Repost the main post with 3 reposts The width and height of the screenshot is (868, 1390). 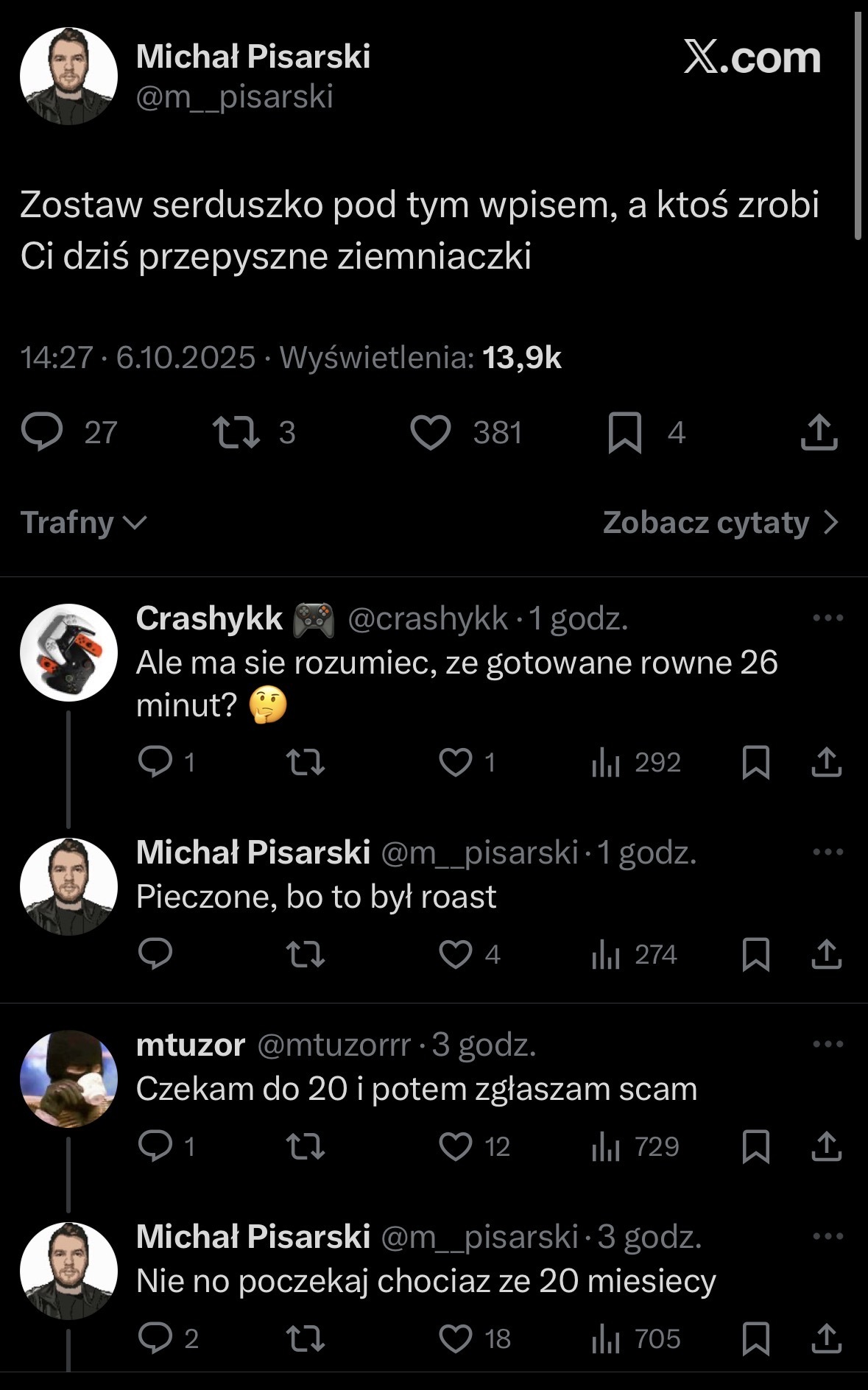(236, 432)
